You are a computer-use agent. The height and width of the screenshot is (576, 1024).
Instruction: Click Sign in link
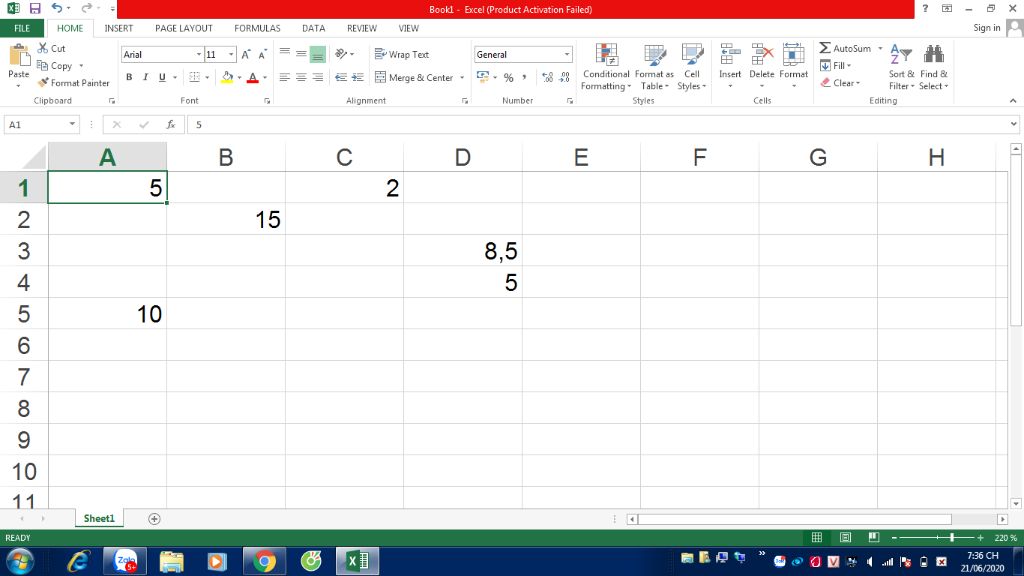[986, 27]
